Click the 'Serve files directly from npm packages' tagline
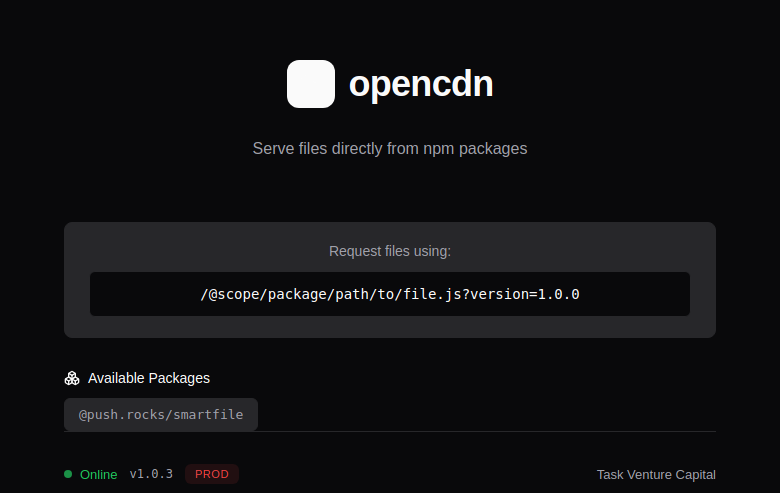The image size is (780, 493). click(x=390, y=148)
